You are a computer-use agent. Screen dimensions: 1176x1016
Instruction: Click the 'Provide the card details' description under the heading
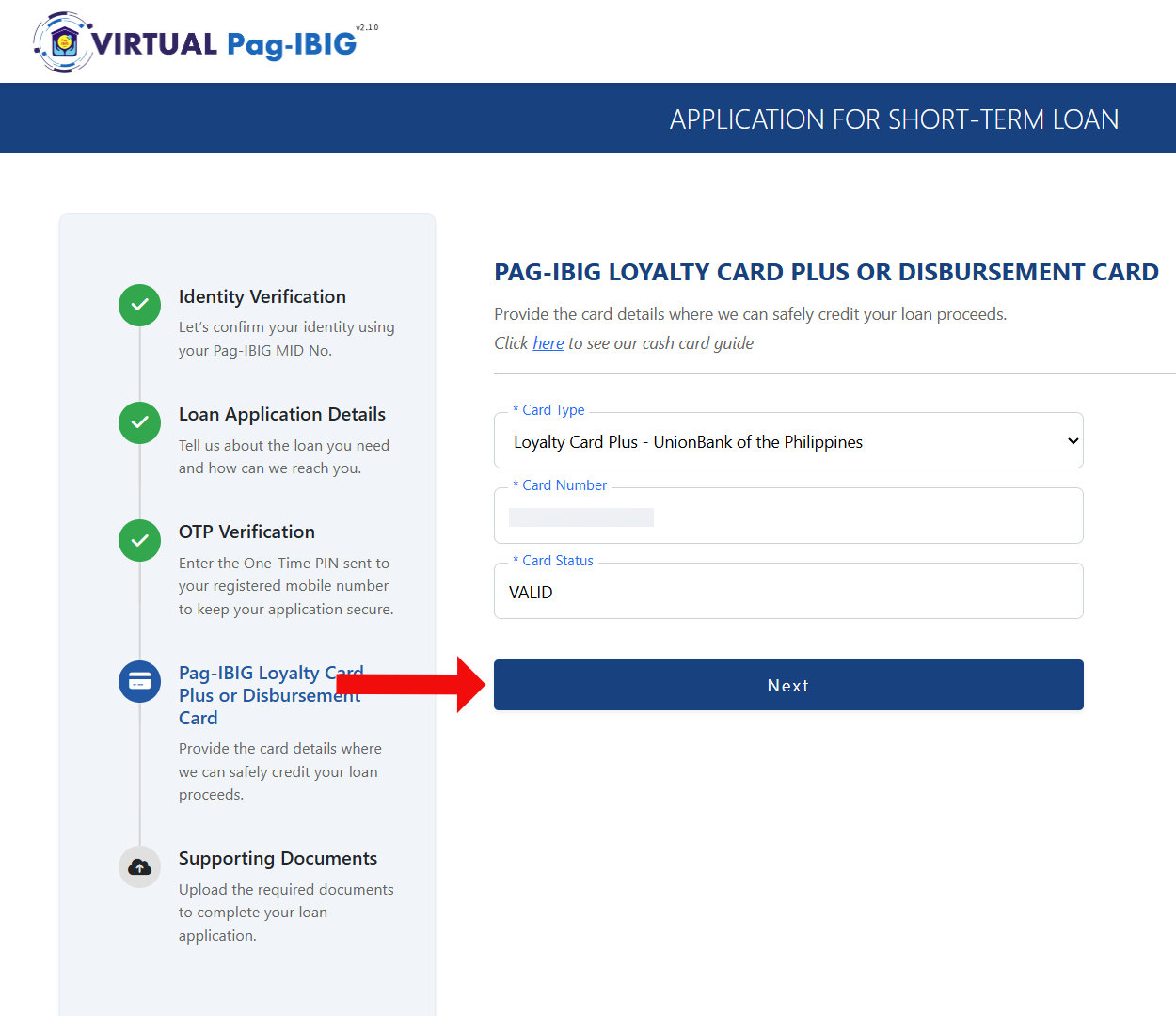(750, 314)
